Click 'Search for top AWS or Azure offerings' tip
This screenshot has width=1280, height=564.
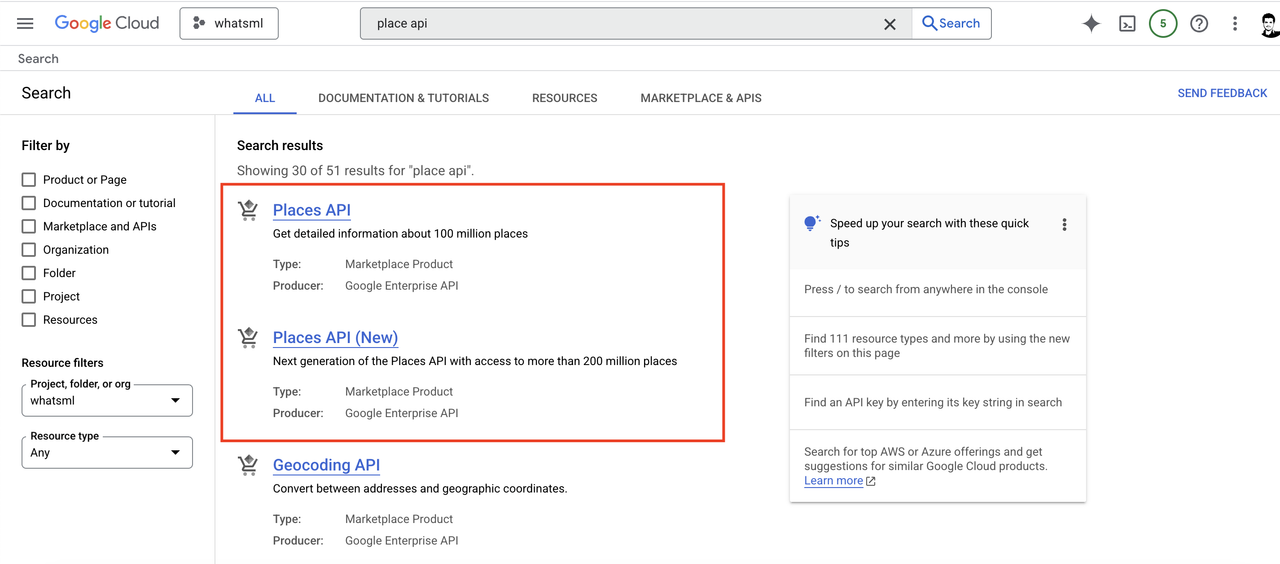coord(925,459)
